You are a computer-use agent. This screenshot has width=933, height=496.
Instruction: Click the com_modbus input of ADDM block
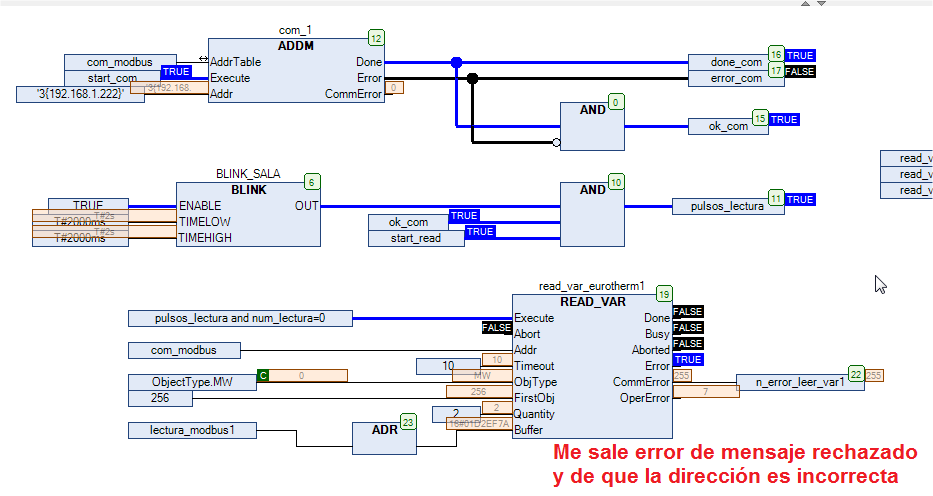[x=120, y=62]
